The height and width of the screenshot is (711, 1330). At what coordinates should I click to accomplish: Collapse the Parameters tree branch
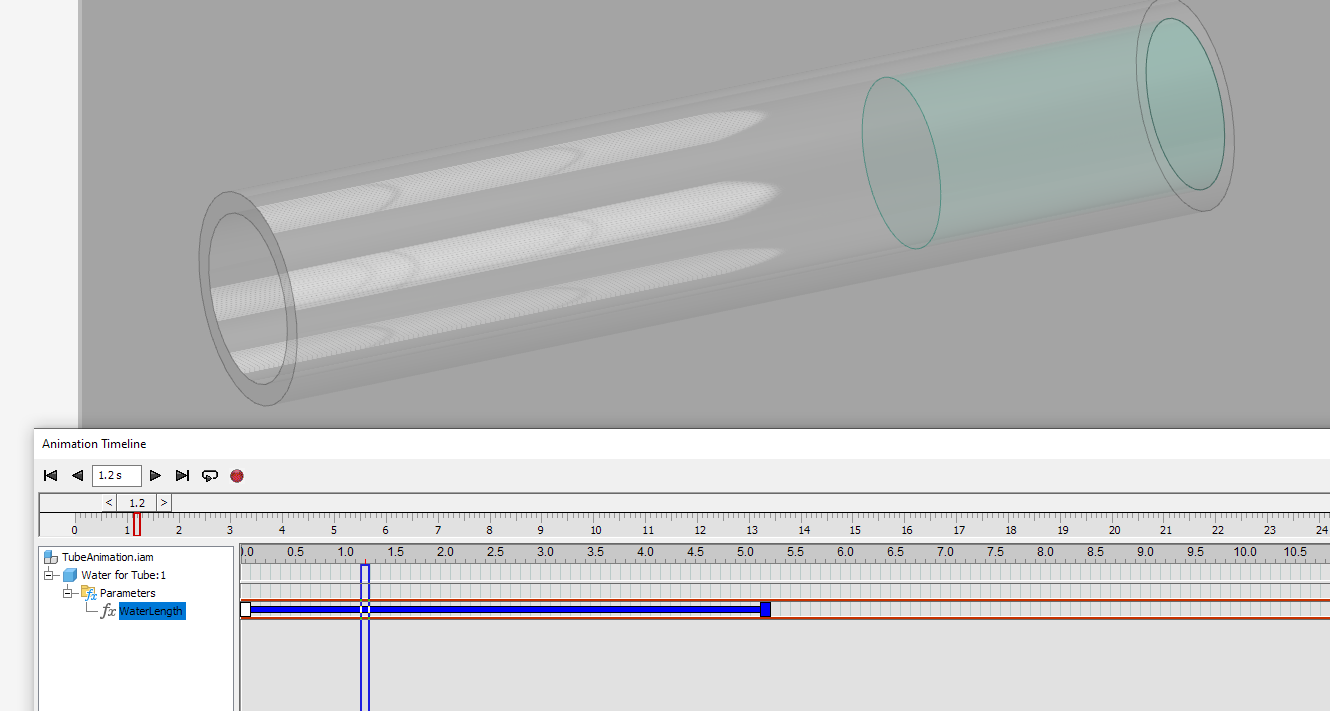(x=66, y=592)
